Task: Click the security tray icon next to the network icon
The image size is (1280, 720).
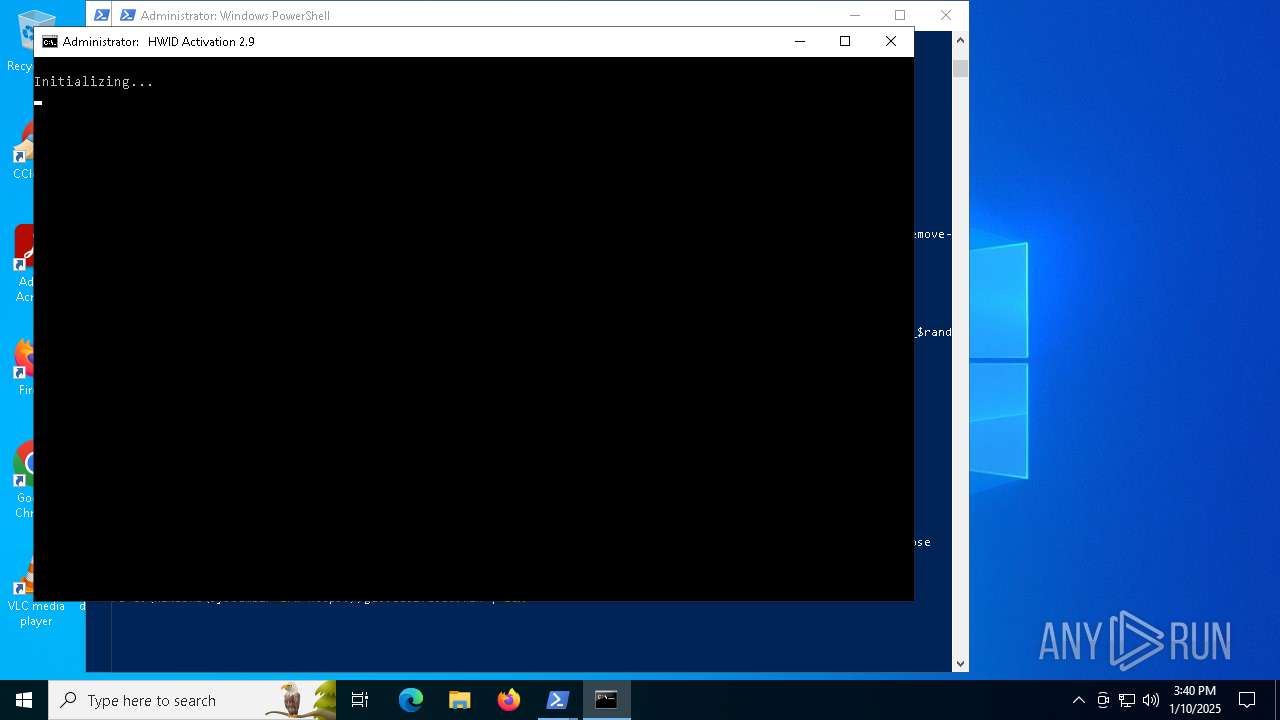Action: tap(1103, 700)
